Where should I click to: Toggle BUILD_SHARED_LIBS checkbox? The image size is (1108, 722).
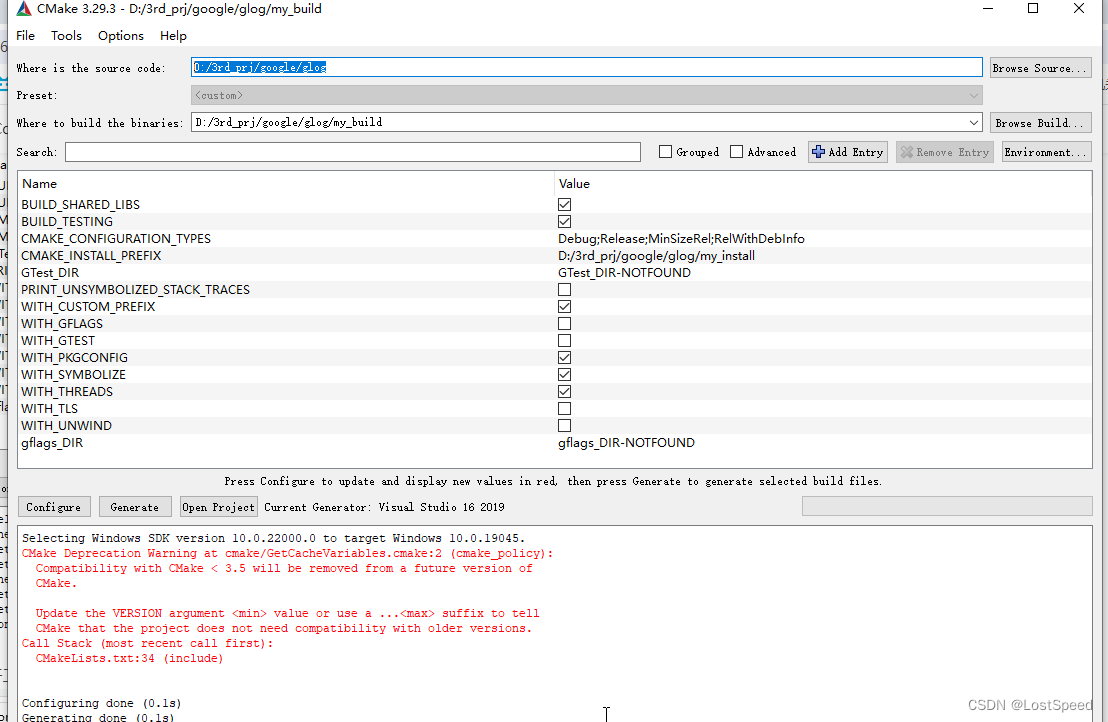[x=564, y=205]
